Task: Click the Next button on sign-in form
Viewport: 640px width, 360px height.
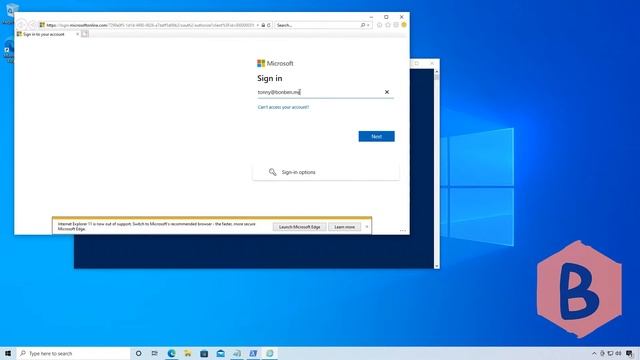Action: point(376,136)
